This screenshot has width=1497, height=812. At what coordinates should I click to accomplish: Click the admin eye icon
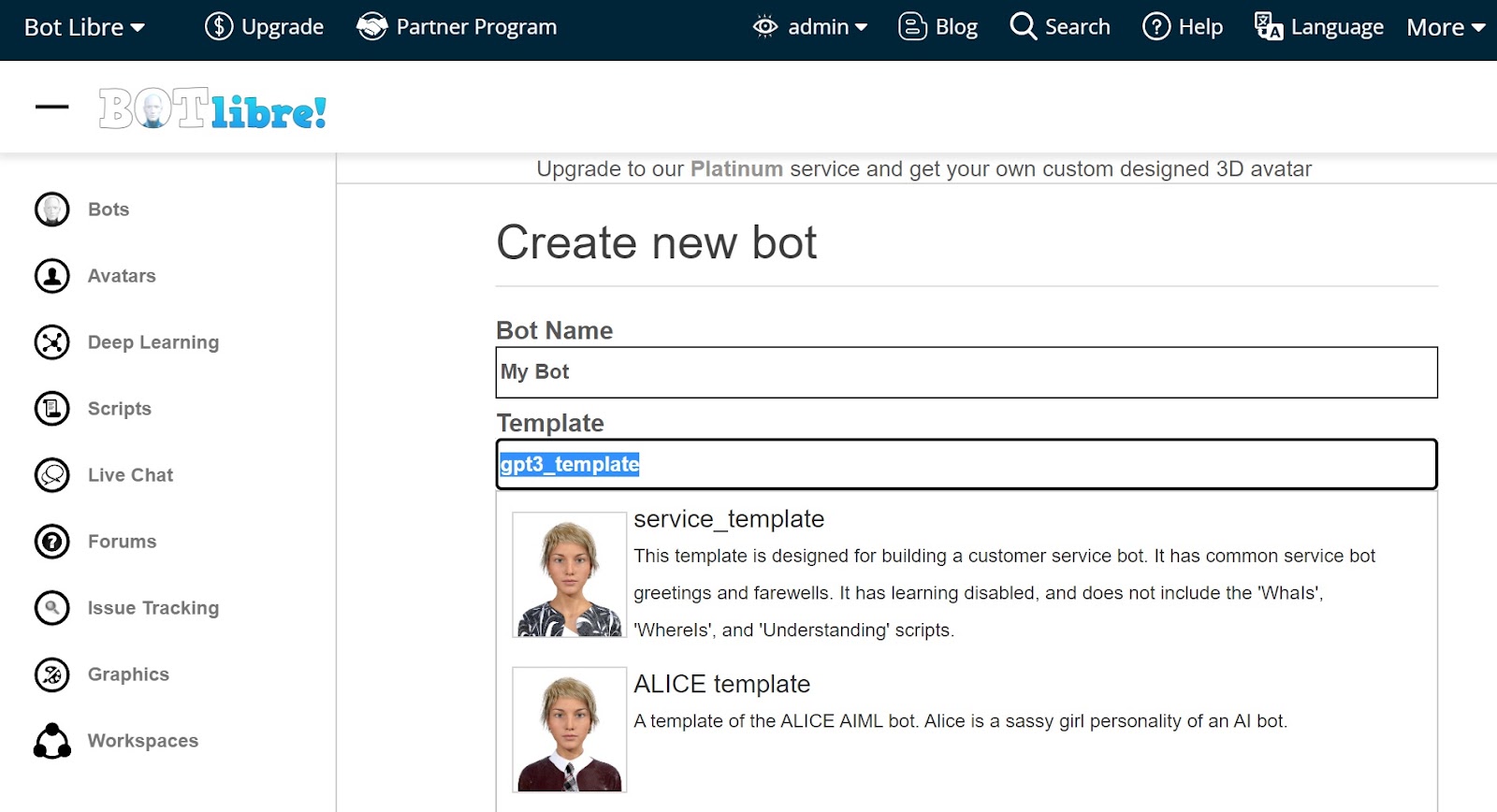tap(765, 26)
